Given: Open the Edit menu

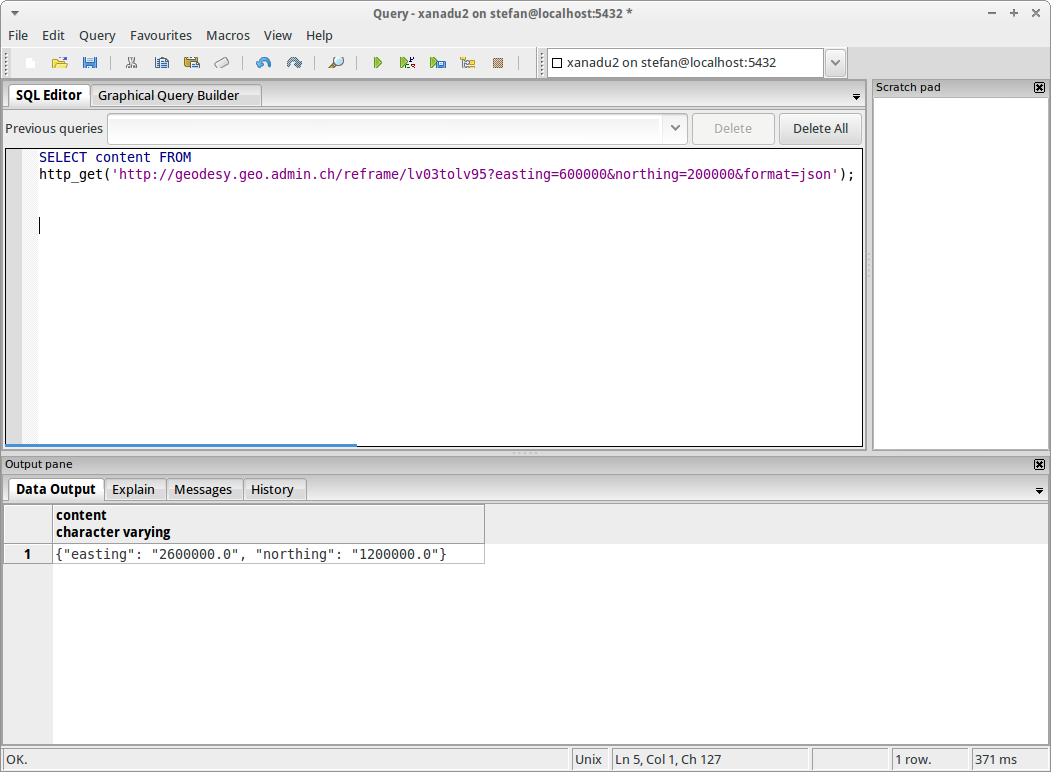Looking at the screenshot, I should coord(53,36).
